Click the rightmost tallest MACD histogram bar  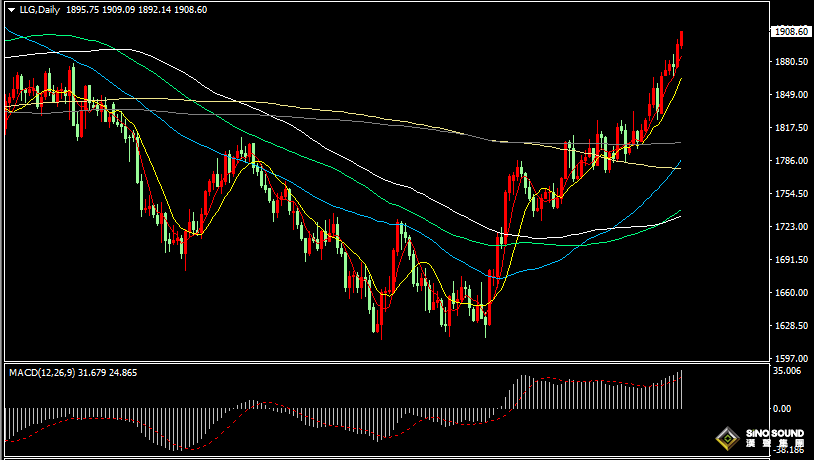(681, 389)
